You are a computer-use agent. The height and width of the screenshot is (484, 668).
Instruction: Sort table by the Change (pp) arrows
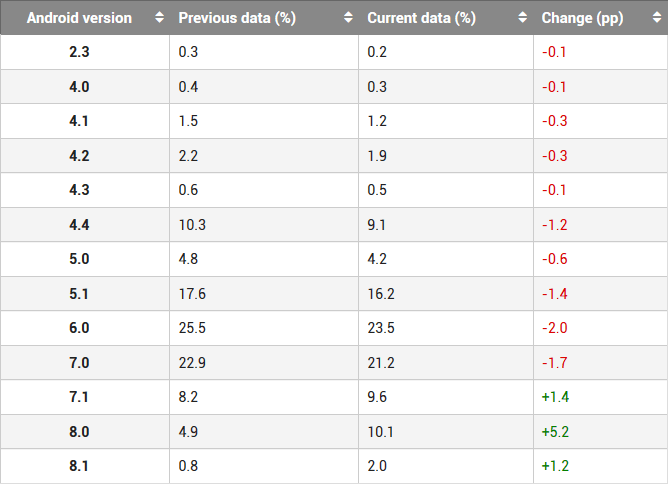[656, 17]
